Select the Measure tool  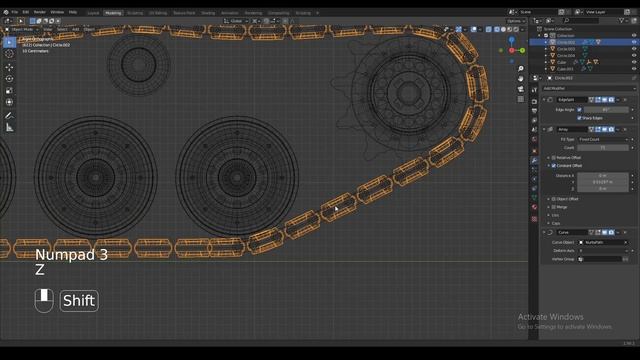(9, 128)
